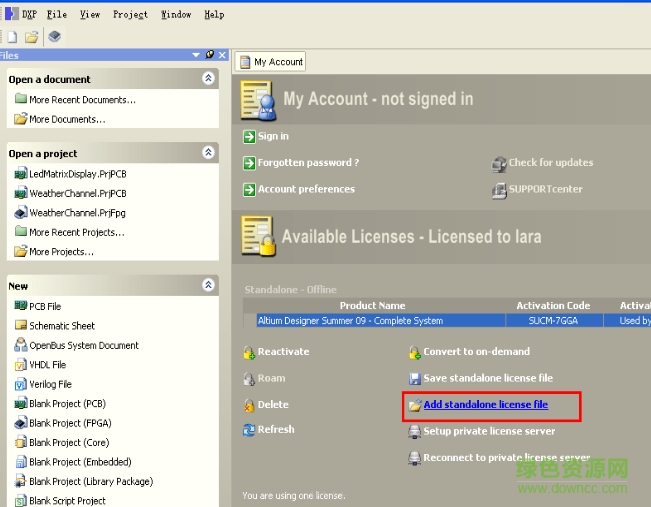Switch to the My Account tab
The height and width of the screenshot is (507, 651).
pos(271,61)
